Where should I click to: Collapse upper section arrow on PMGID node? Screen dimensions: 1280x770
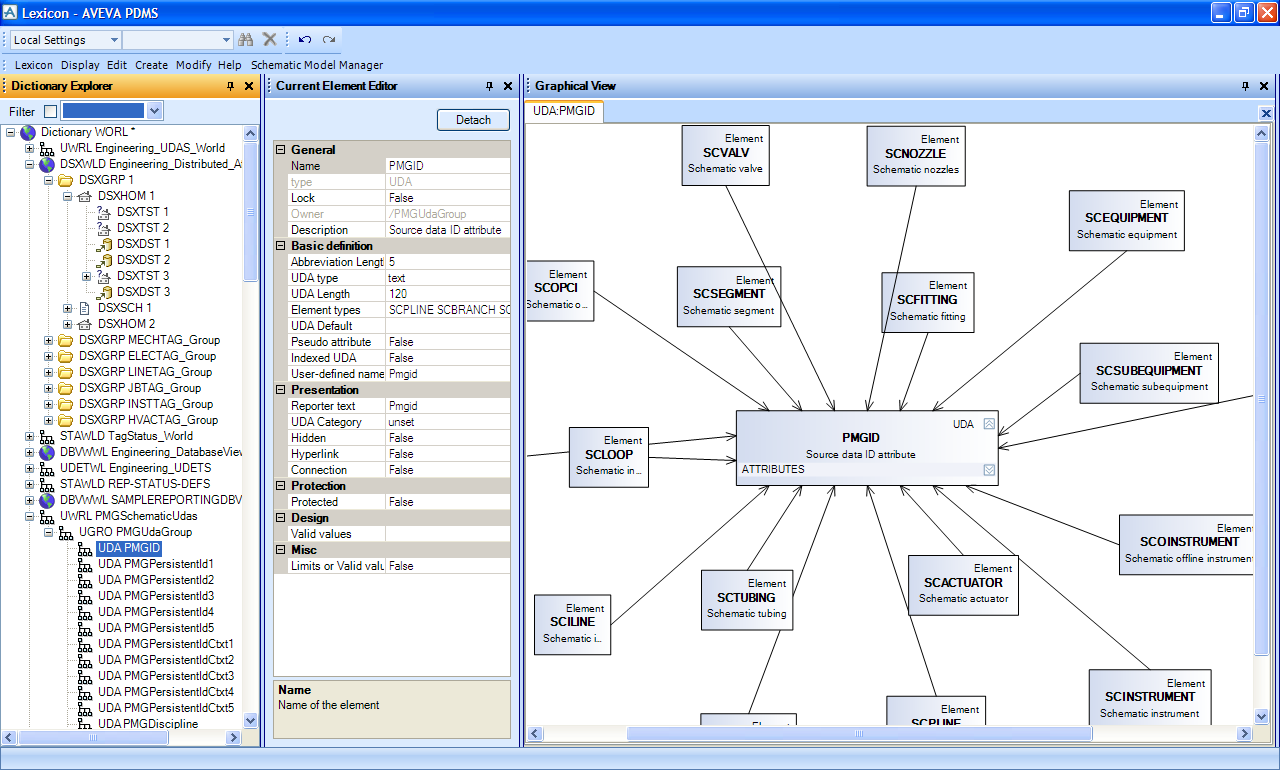click(x=989, y=424)
